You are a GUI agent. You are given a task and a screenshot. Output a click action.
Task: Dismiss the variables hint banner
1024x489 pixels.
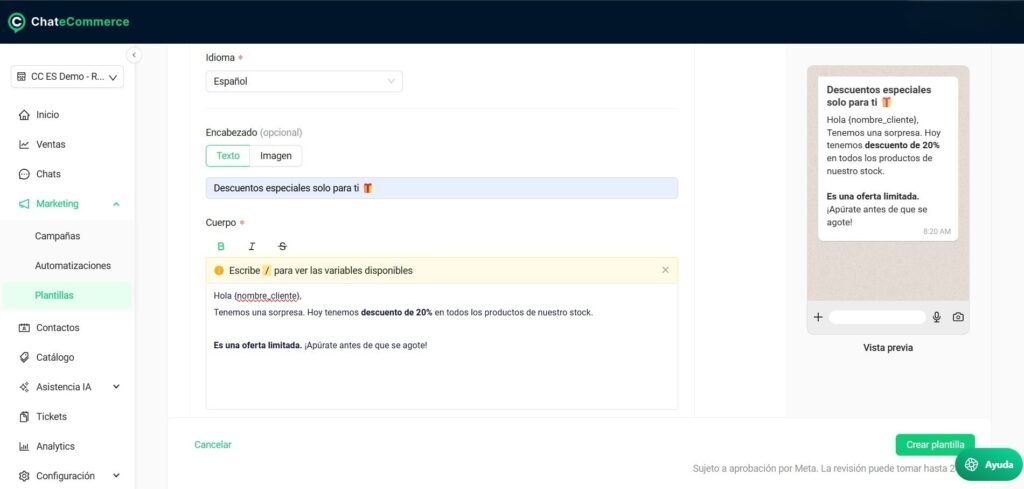click(x=665, y=270)
